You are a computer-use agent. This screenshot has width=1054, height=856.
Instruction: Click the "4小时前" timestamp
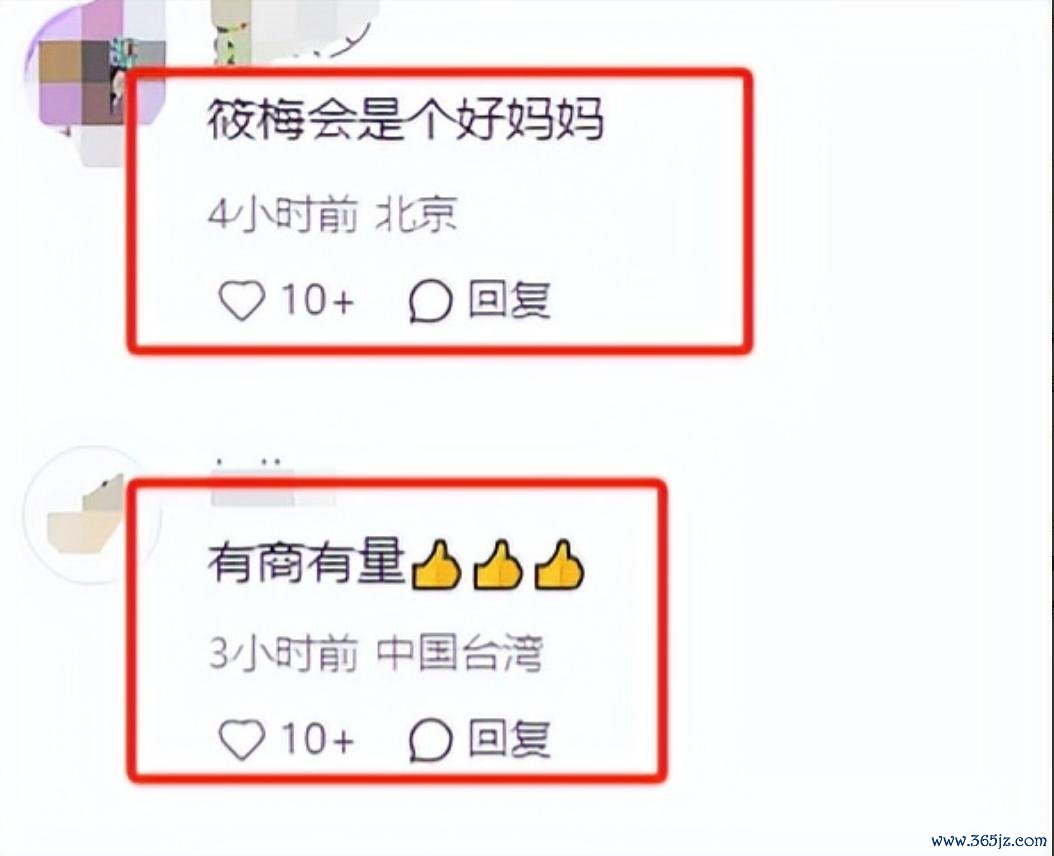pyautogui.click(x=282, y=215)
